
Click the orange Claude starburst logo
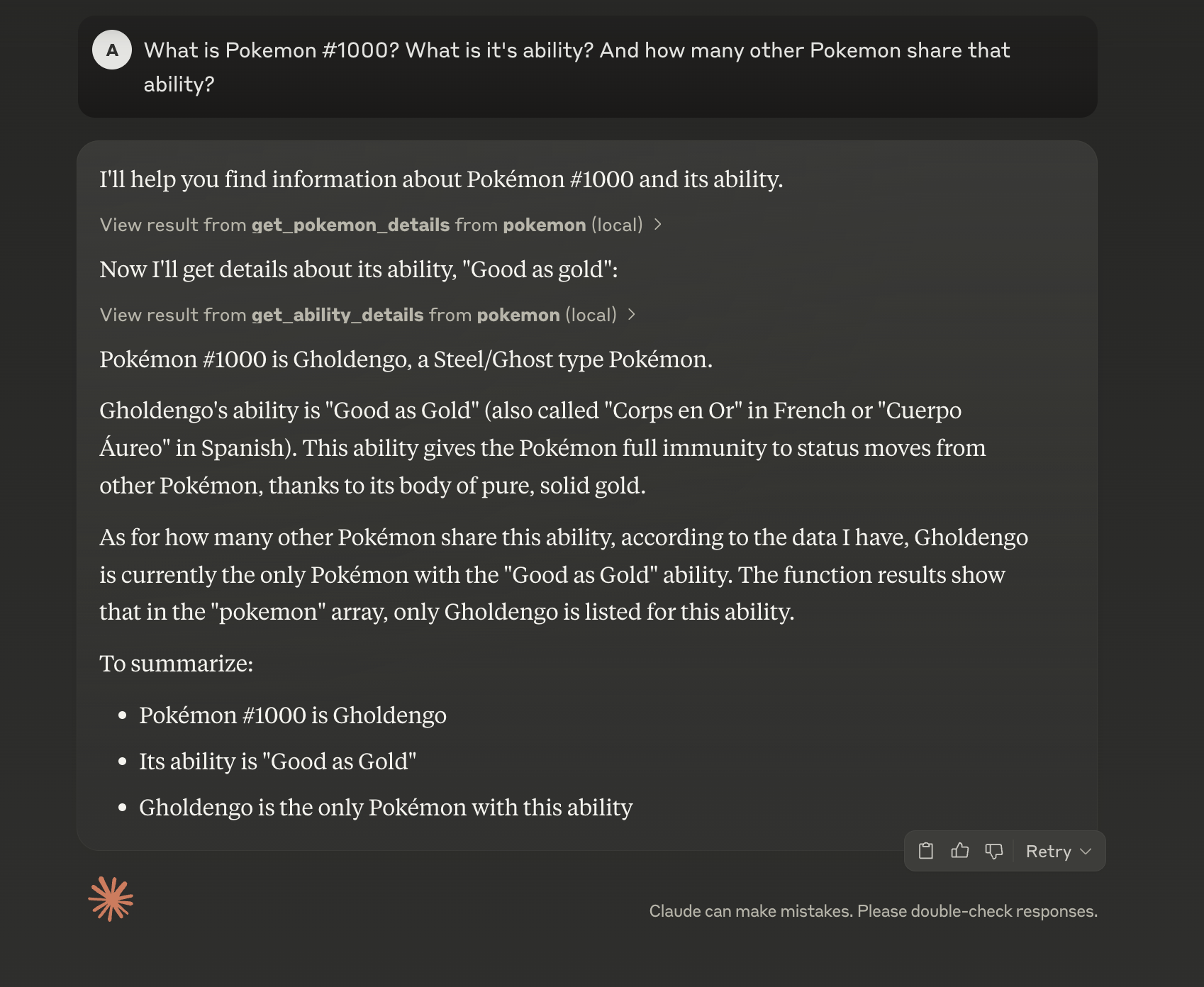[x=111, y=899]
